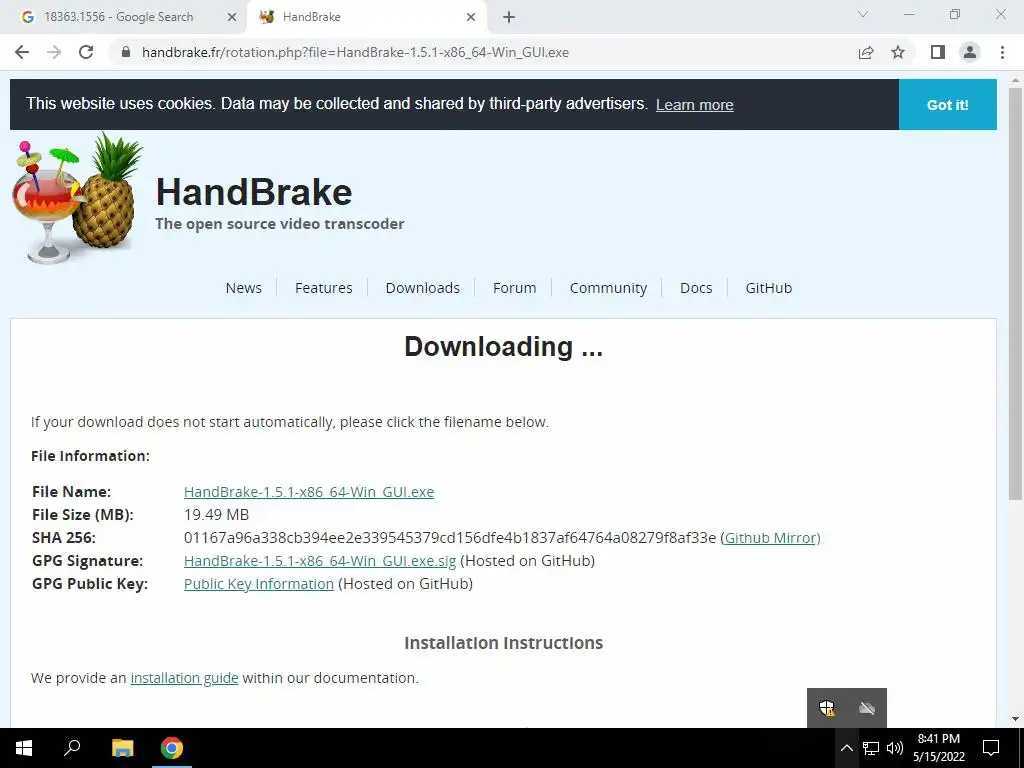Open the Chrome profile avatar

click(970, 52)
